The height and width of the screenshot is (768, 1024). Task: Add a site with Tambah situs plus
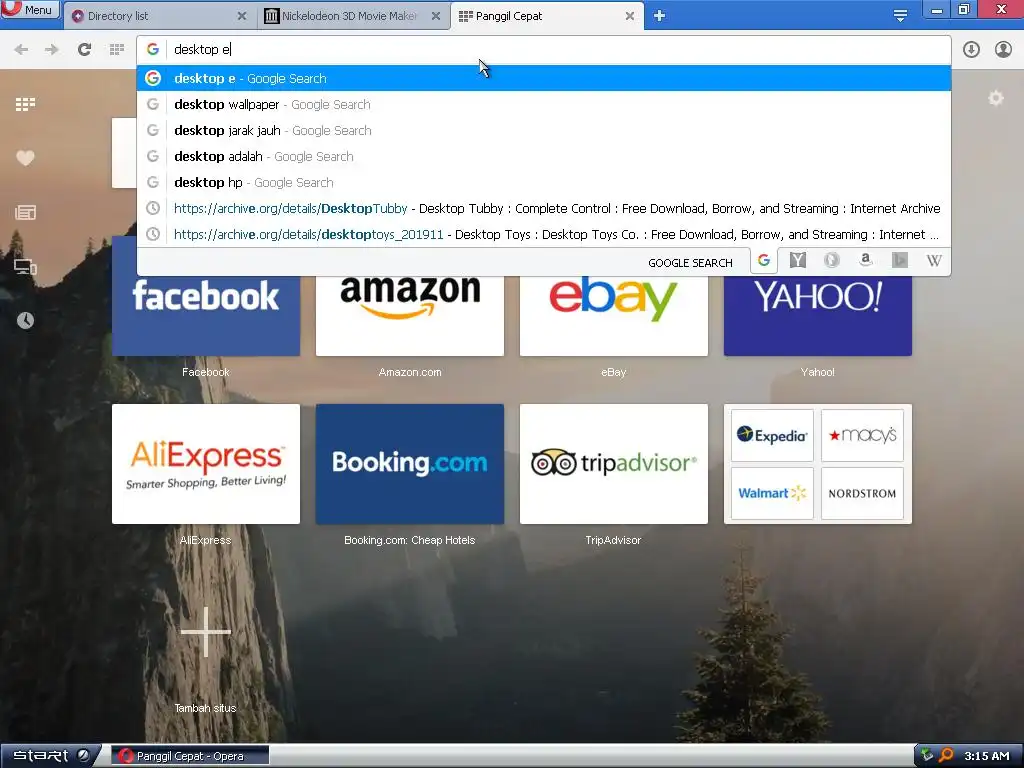206,632
